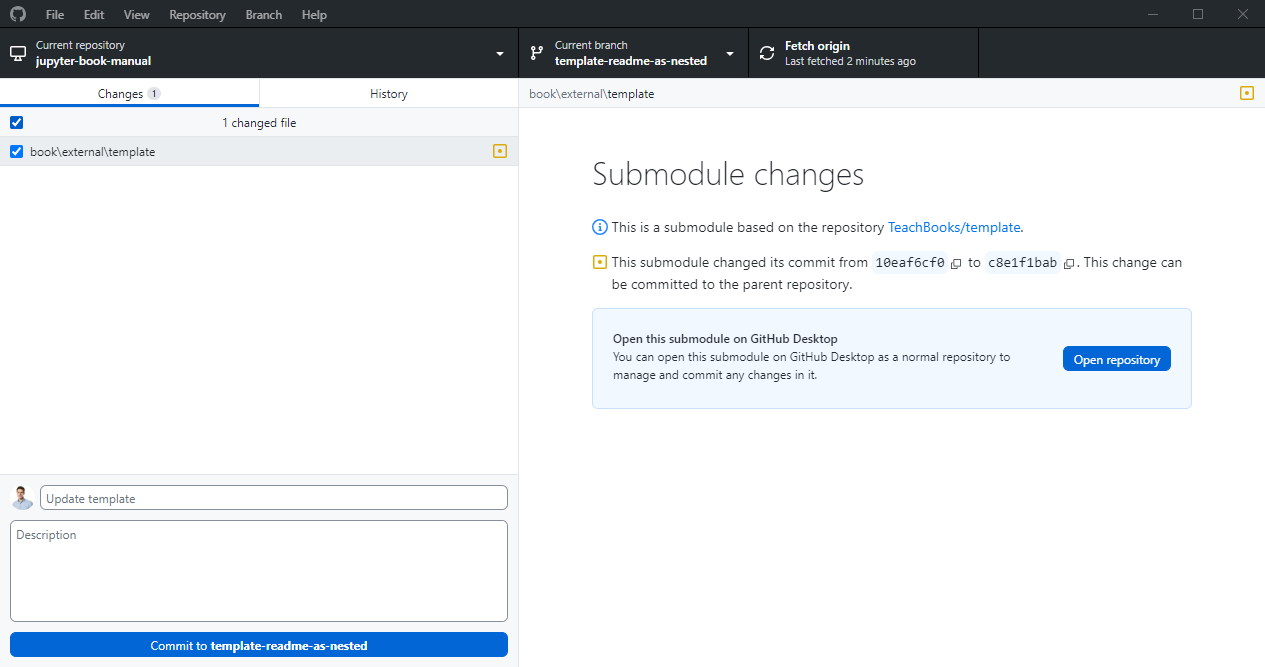Uncheck the book\external\template file checkbox

pos(16,151)
